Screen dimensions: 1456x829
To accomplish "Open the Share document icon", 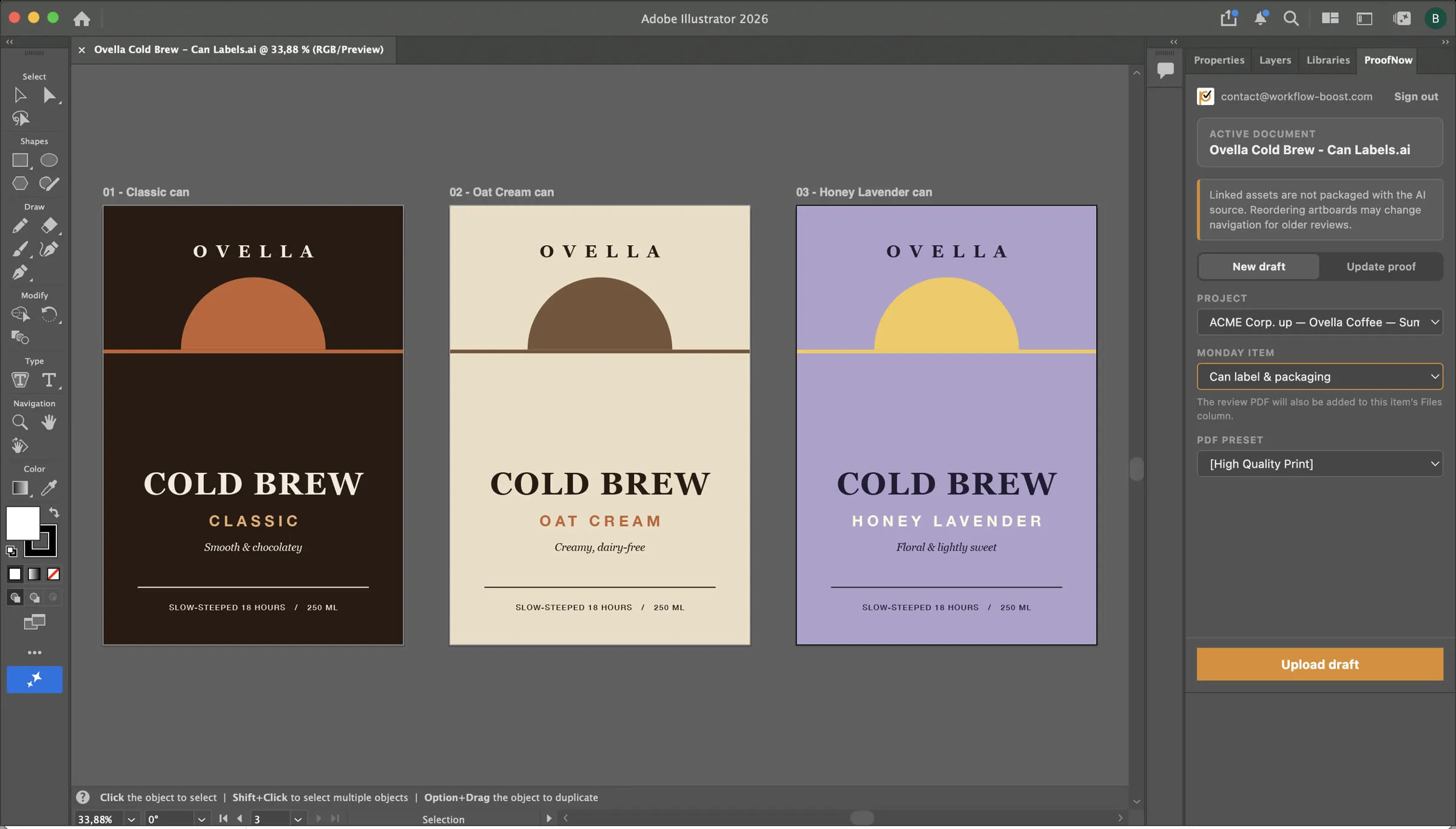I will click(x=1229, y=18).
